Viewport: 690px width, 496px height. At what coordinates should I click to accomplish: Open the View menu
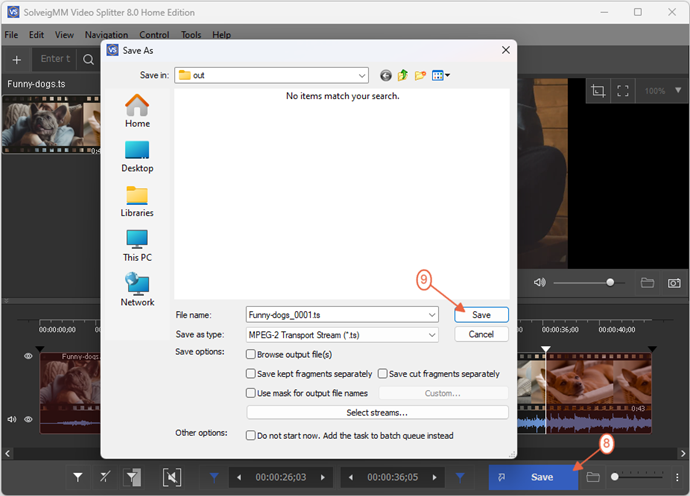coord(64,35)
